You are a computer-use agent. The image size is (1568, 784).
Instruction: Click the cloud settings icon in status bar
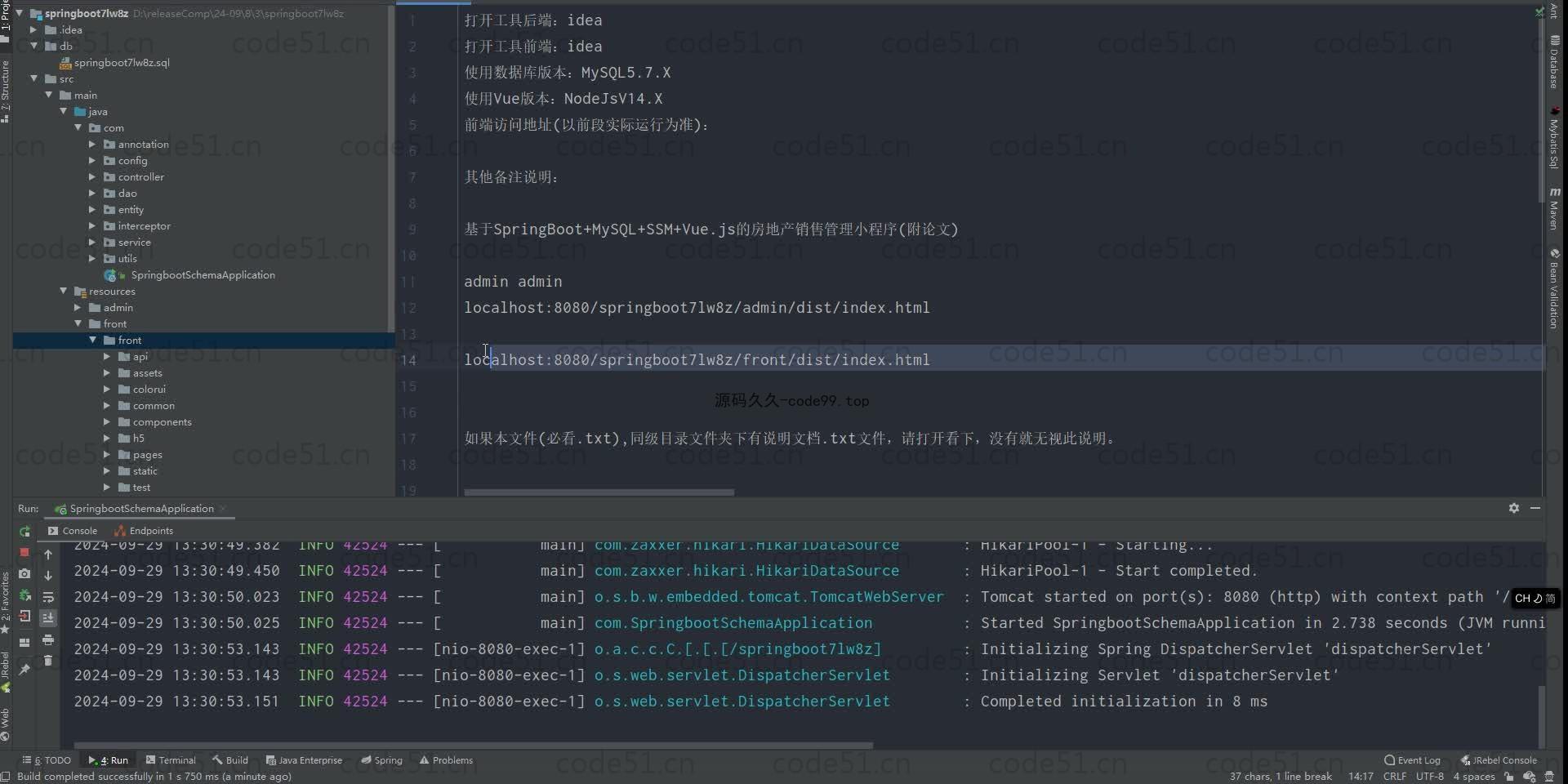coord(1529,777)
